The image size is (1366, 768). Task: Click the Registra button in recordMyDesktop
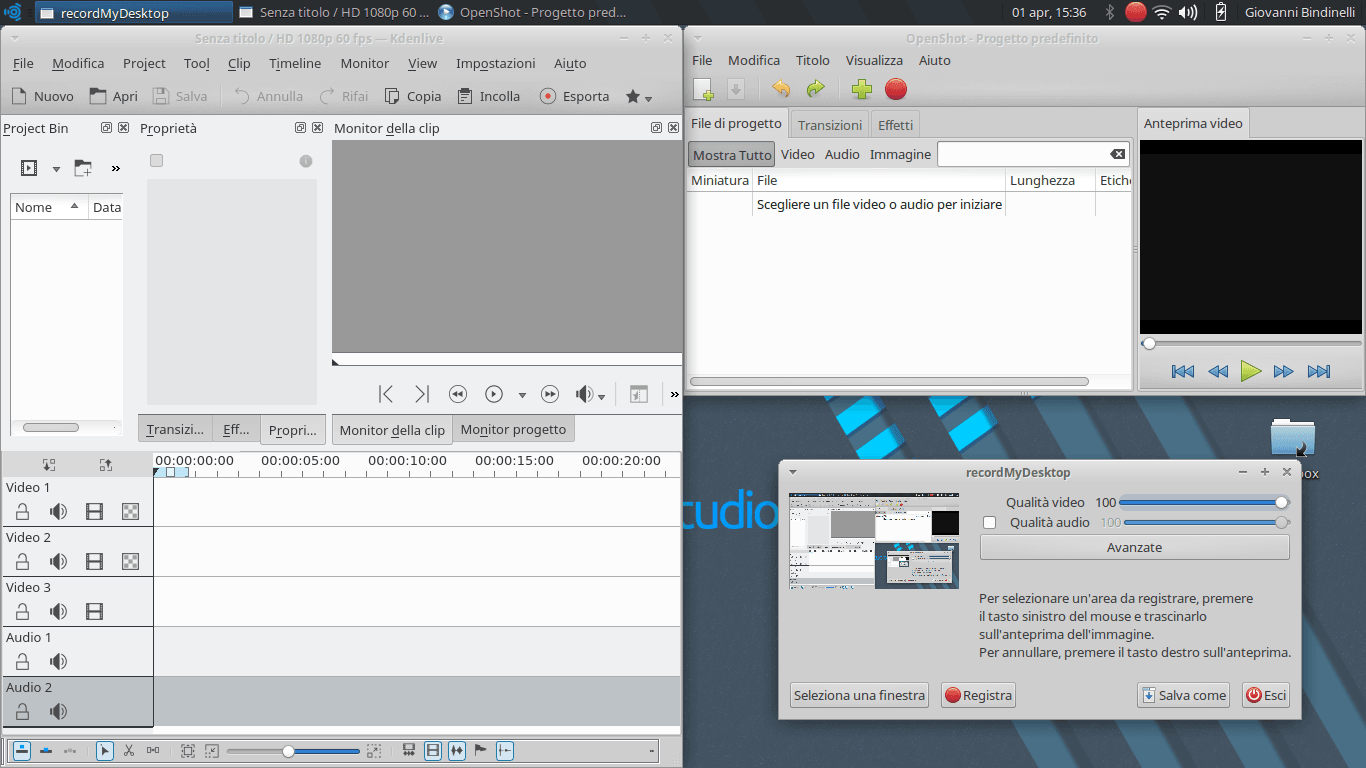[978, 695]
